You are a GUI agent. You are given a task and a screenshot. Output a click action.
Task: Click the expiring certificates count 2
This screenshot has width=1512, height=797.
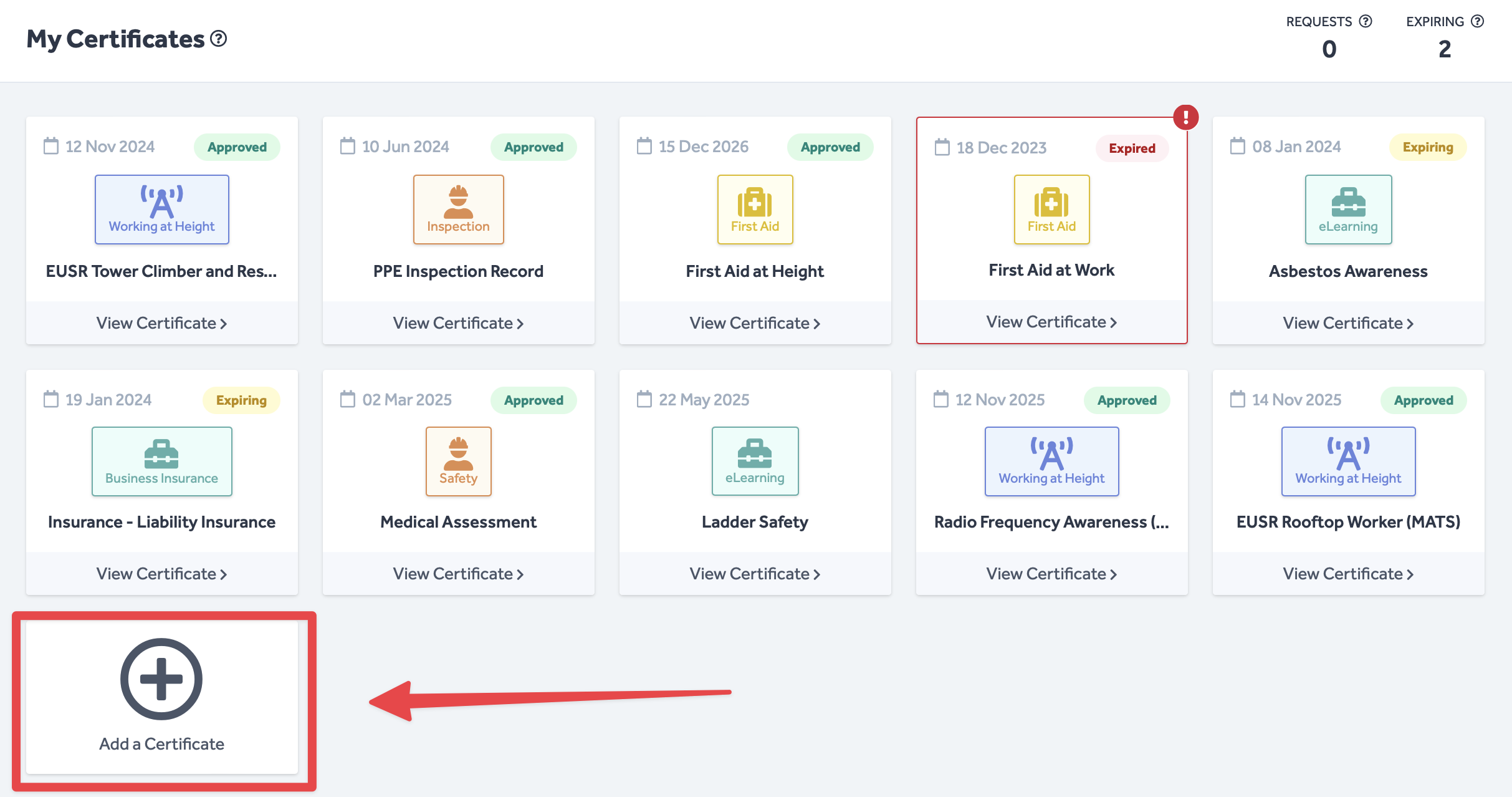point(1445,49)
